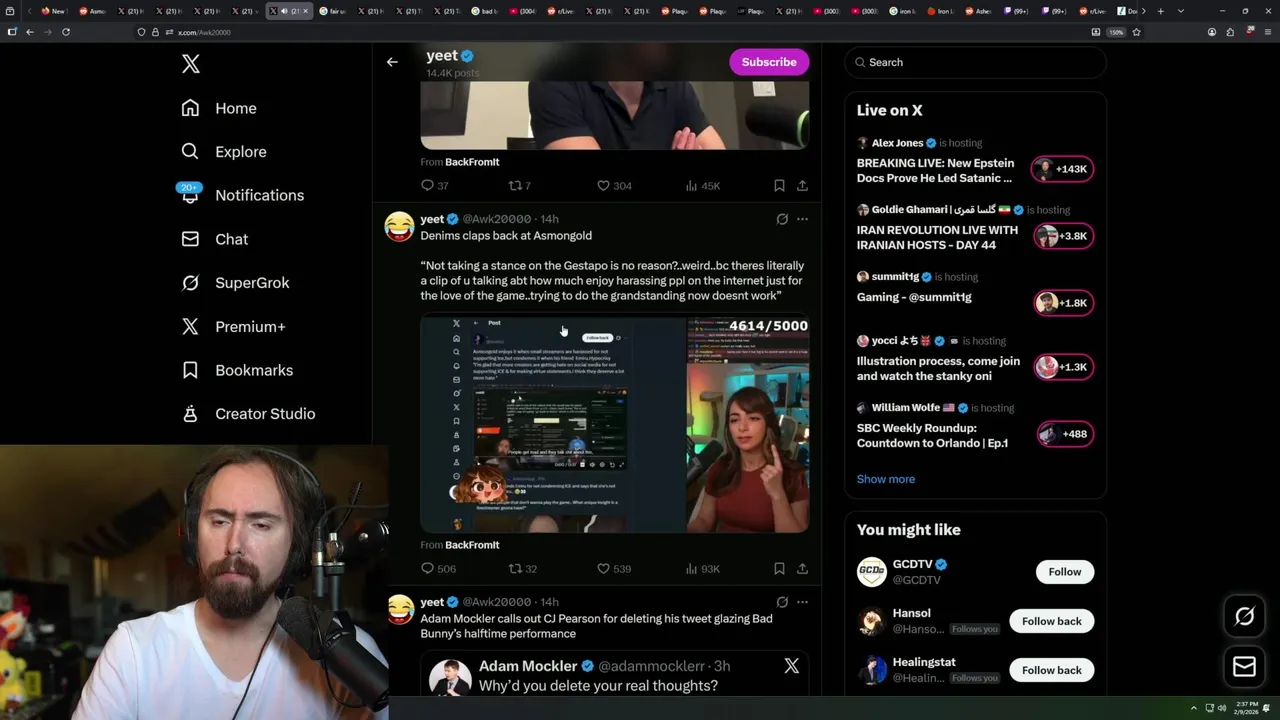The image size is (1280, 720).
Task: Open BackFromIt link under Denims video
Action: (472, 545)
